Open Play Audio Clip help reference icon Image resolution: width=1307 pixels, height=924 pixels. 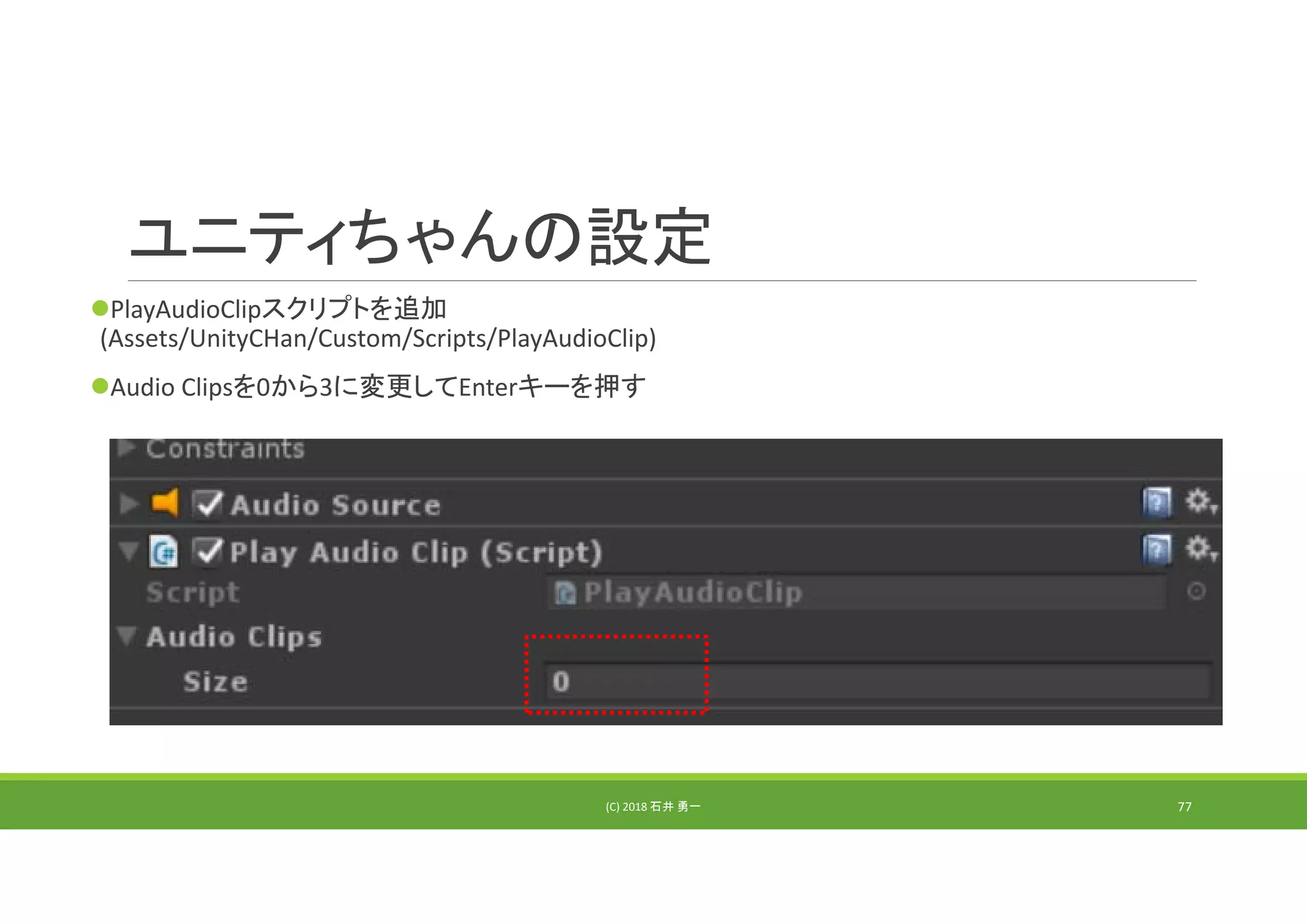click(x=1157, y=550)
